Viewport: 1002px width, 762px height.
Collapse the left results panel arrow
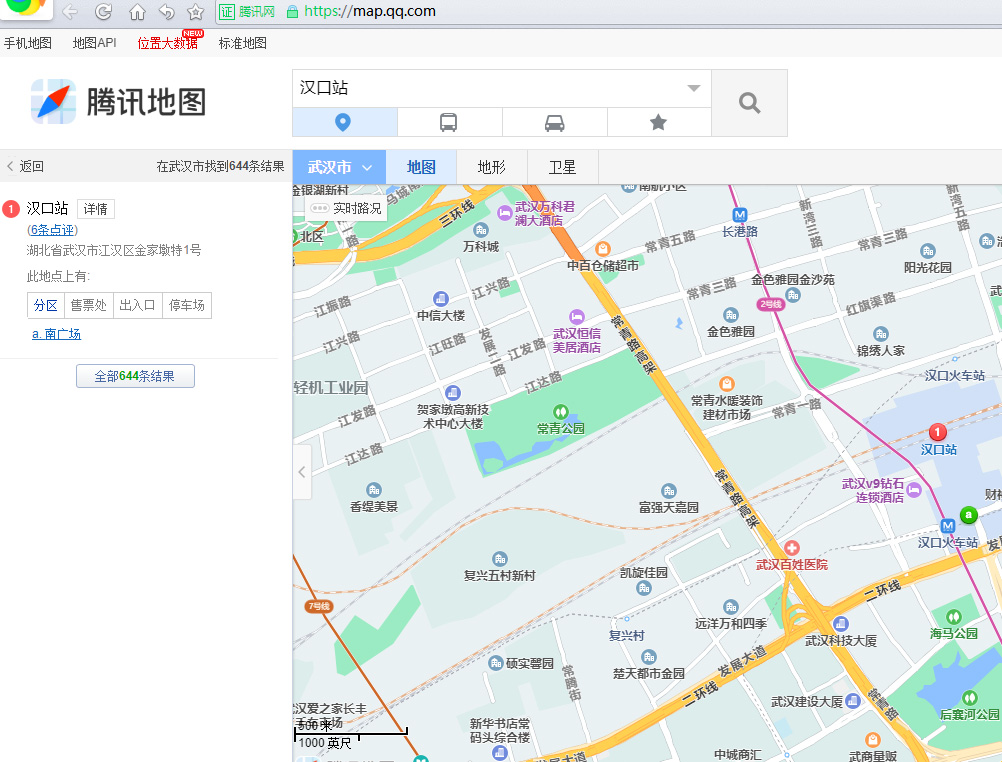(302, 472)
